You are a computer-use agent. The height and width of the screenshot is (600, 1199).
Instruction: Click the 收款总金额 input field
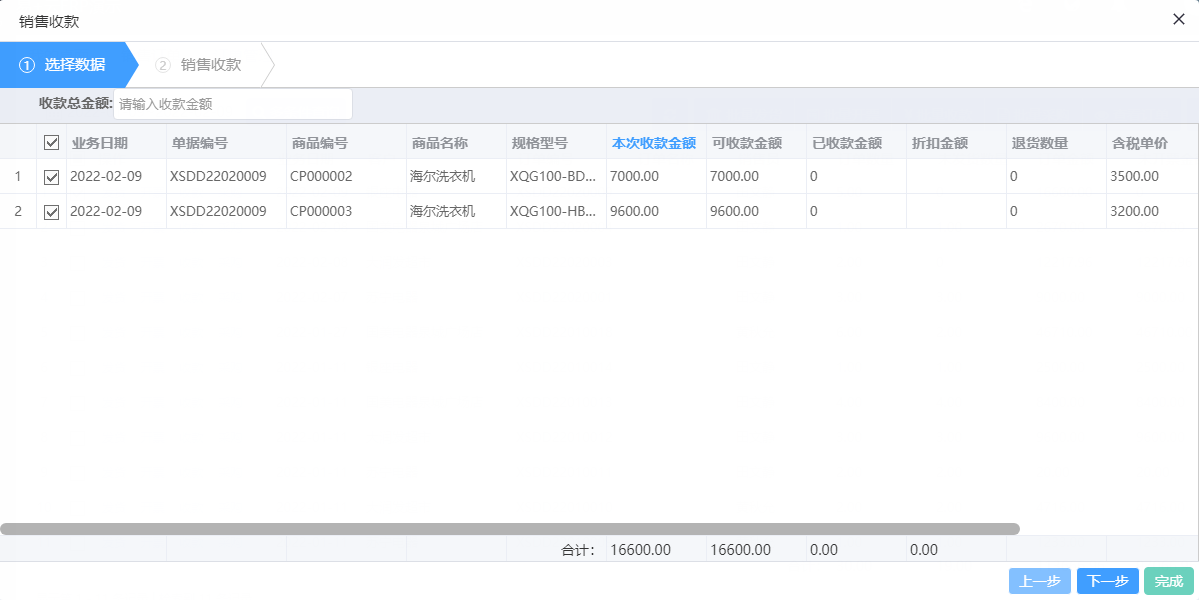pyautogui.click(x=232, y=104)
